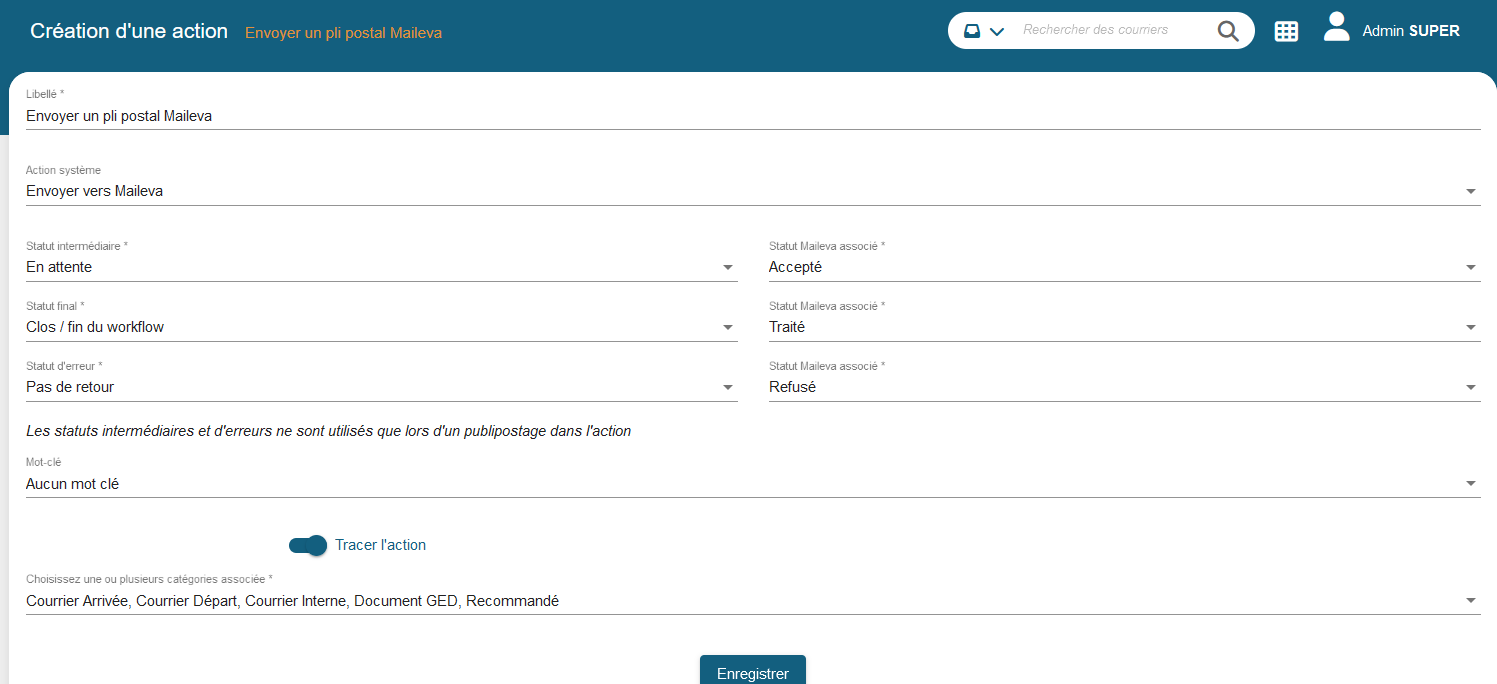This screenshot has height=684, width=1497.
Task: Click the user profile avatar icon
Action: 1336,27
